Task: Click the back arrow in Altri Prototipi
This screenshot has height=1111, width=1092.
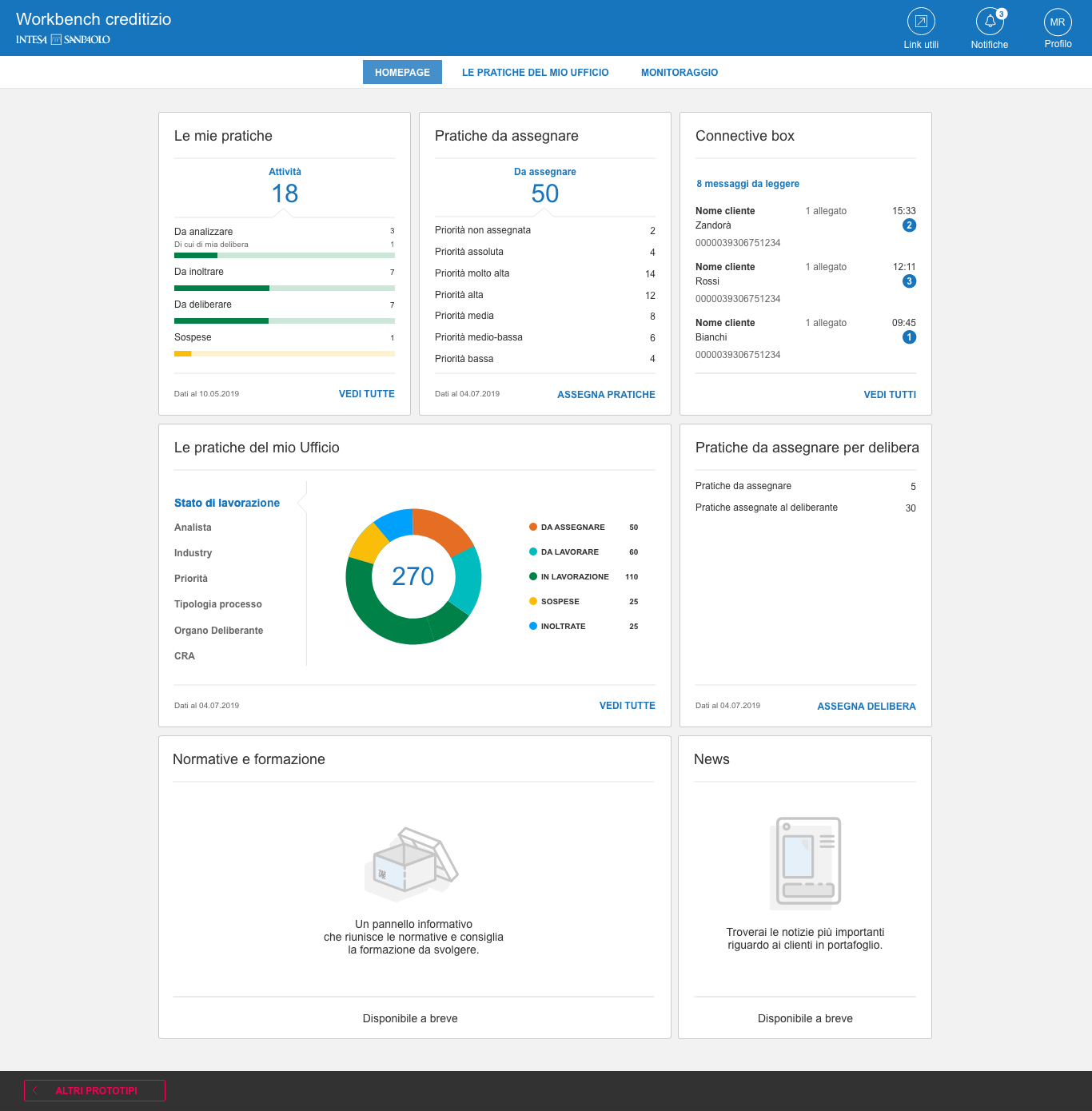Action: coord(35,1090)
